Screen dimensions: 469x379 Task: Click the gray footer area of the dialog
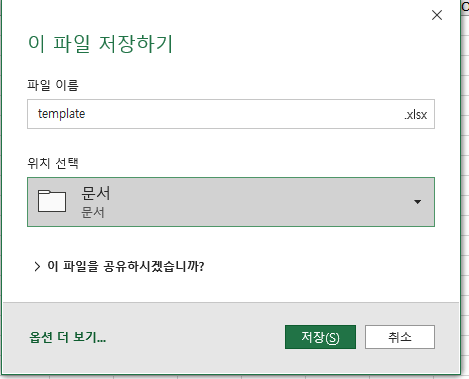pos(231,337)
